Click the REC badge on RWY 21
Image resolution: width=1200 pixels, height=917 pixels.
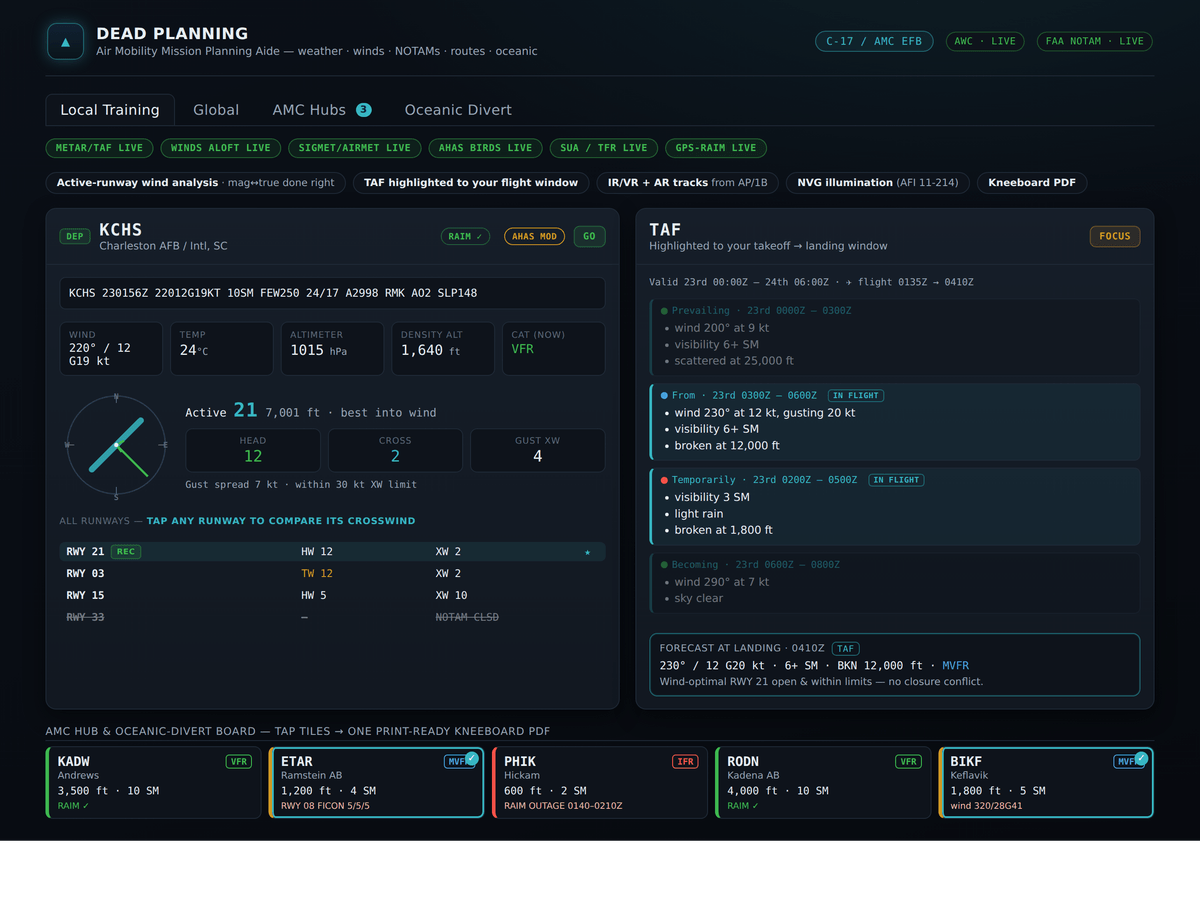126,552
